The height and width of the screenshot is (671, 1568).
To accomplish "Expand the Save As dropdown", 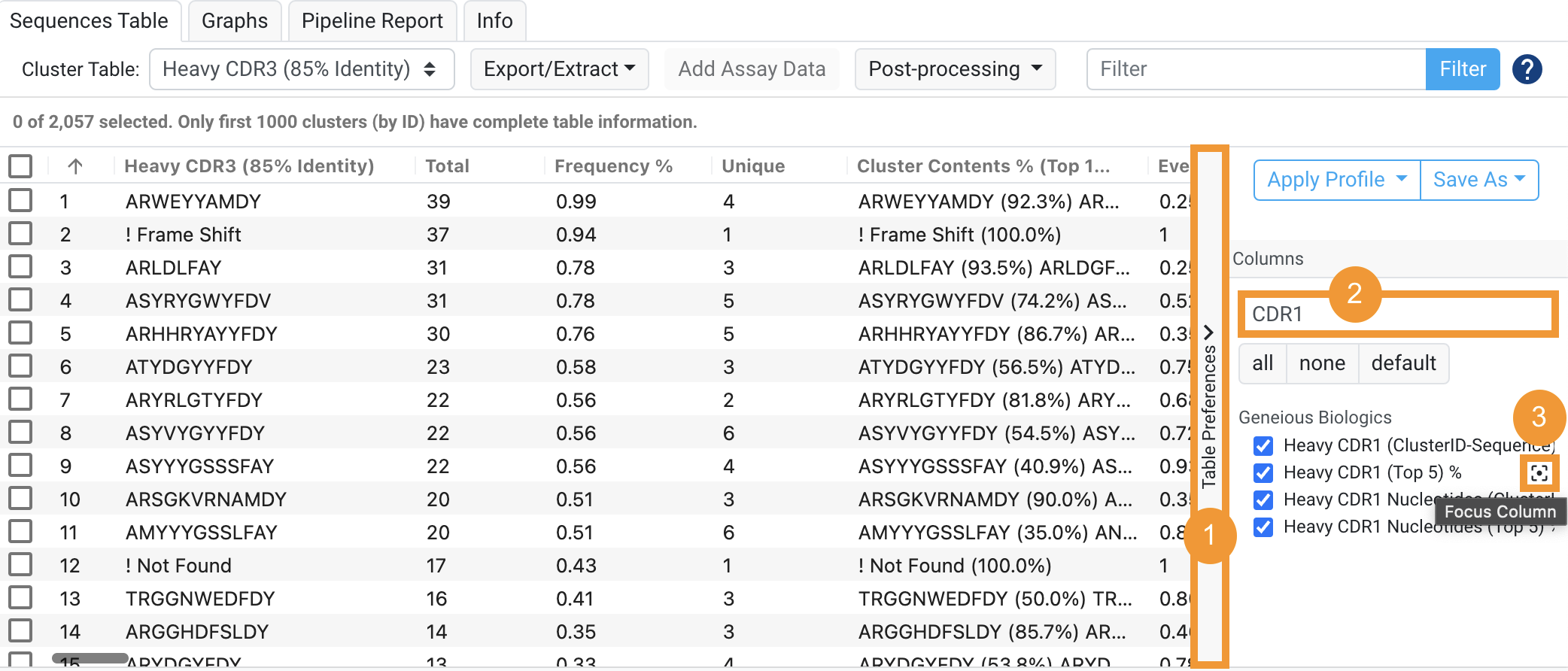I will click(1478, 180).
